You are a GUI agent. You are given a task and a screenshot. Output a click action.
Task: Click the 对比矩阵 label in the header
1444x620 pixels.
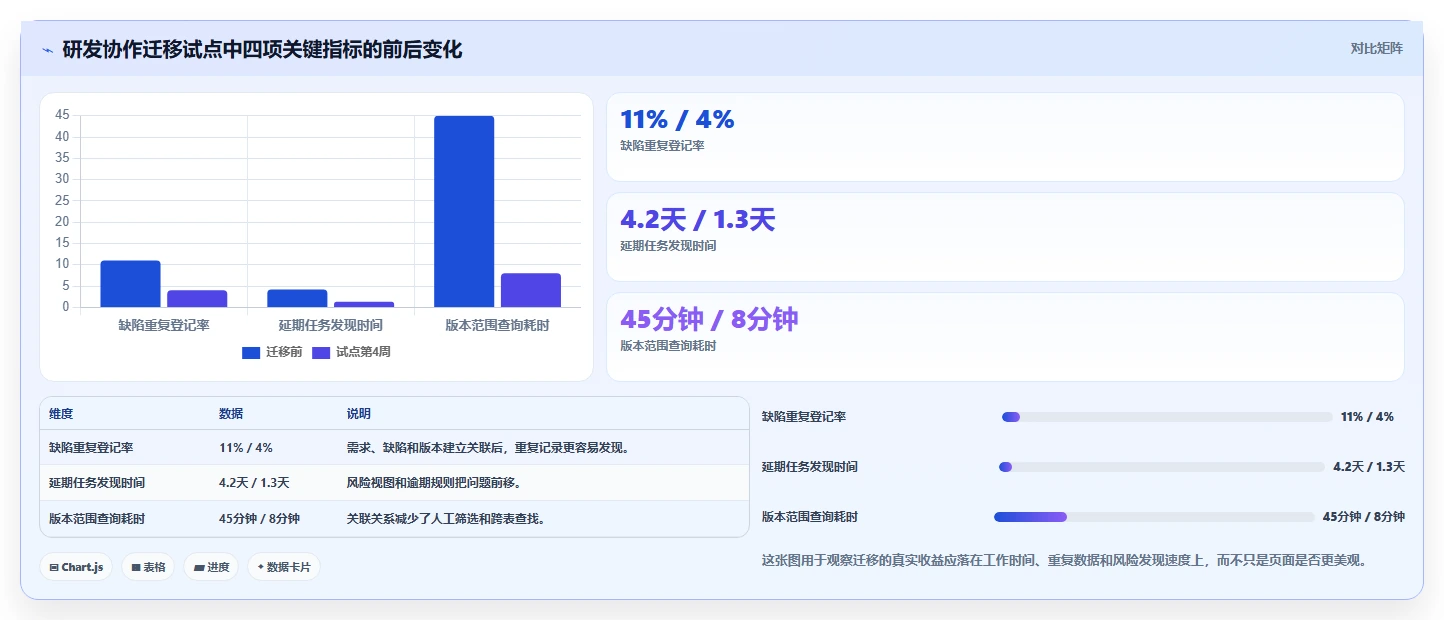tap(1376, 48)
